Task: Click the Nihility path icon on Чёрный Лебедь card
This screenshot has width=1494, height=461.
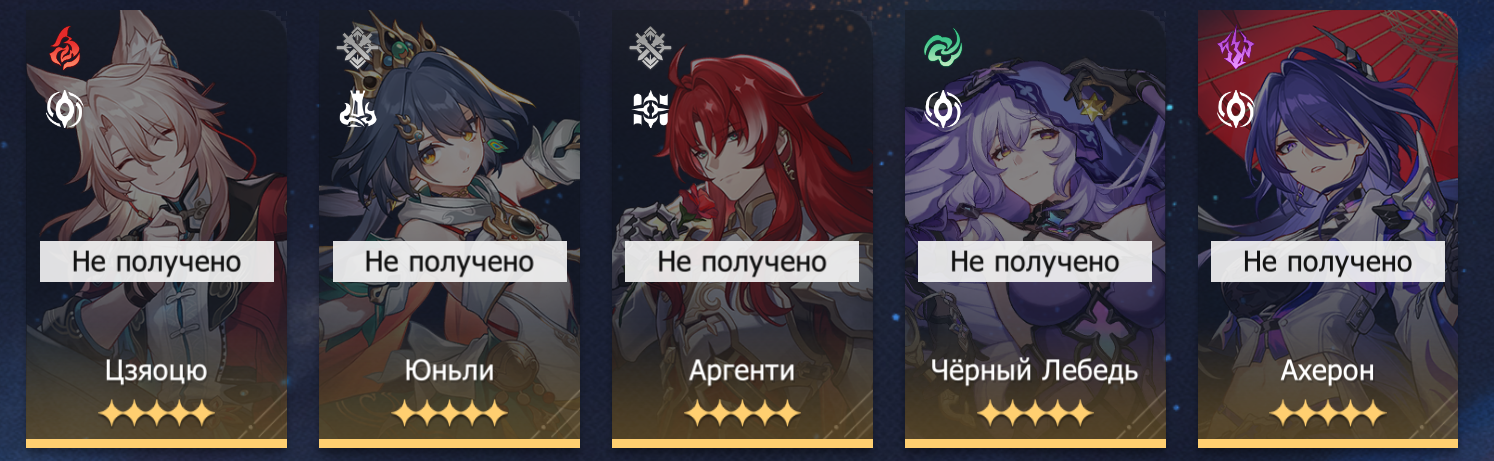Action: (x=943, y=109)
